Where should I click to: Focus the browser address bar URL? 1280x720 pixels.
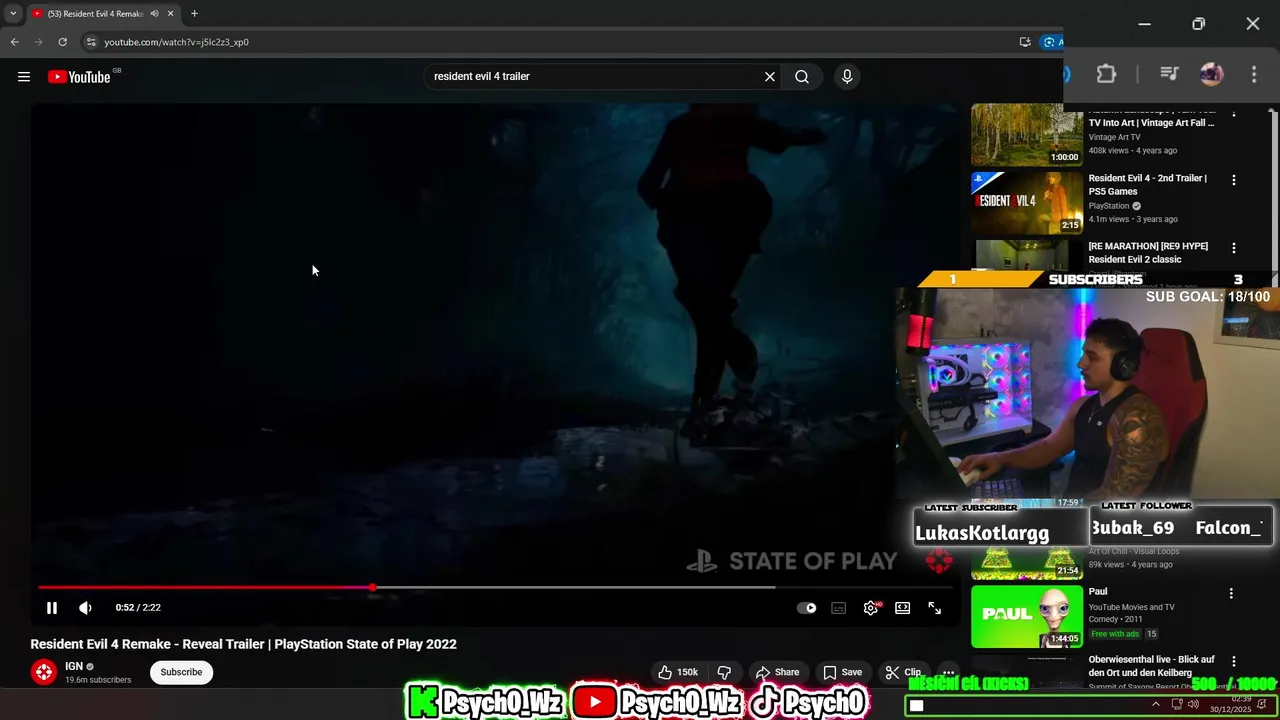(176, 42)
